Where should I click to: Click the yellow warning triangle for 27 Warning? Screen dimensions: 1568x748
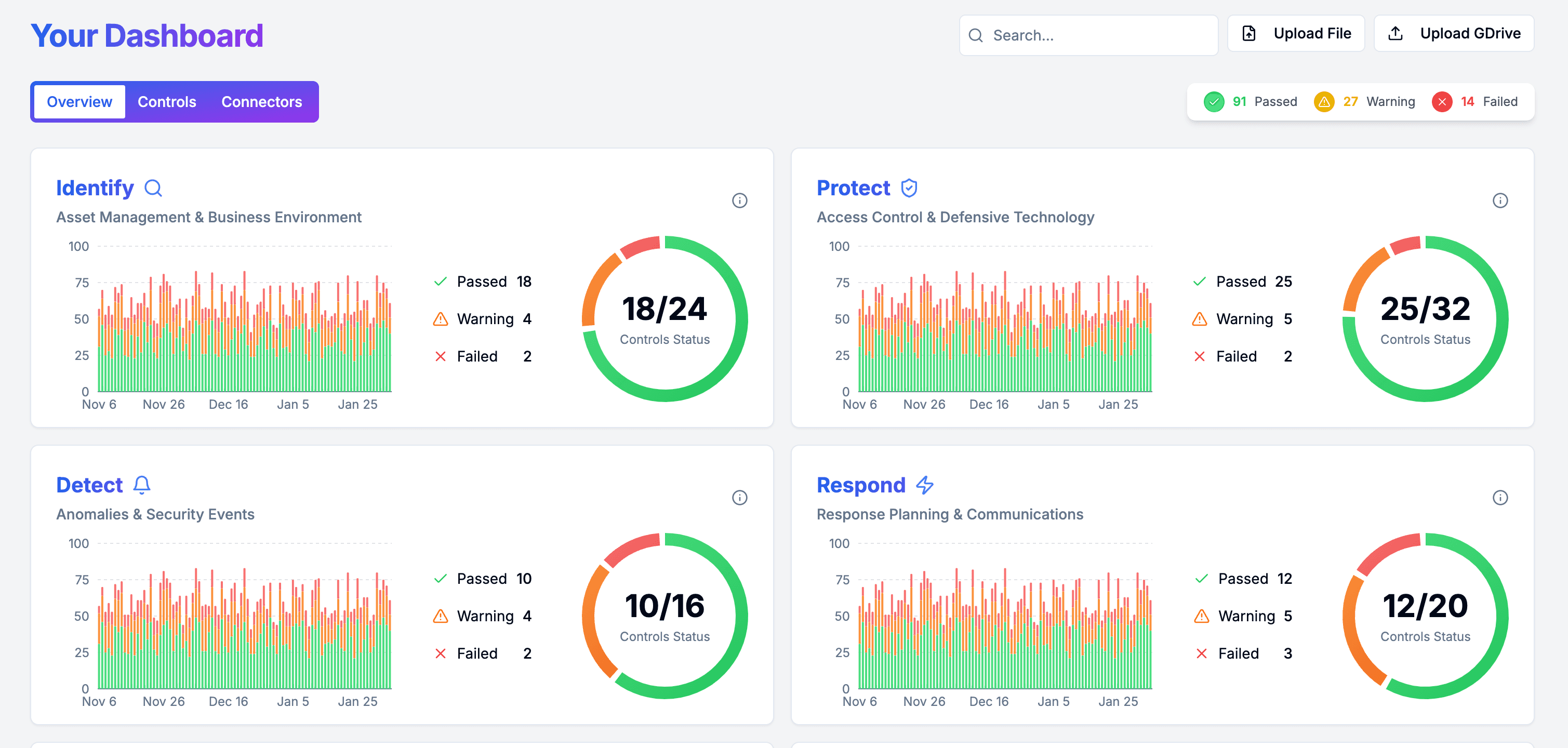pos(1324,102)
